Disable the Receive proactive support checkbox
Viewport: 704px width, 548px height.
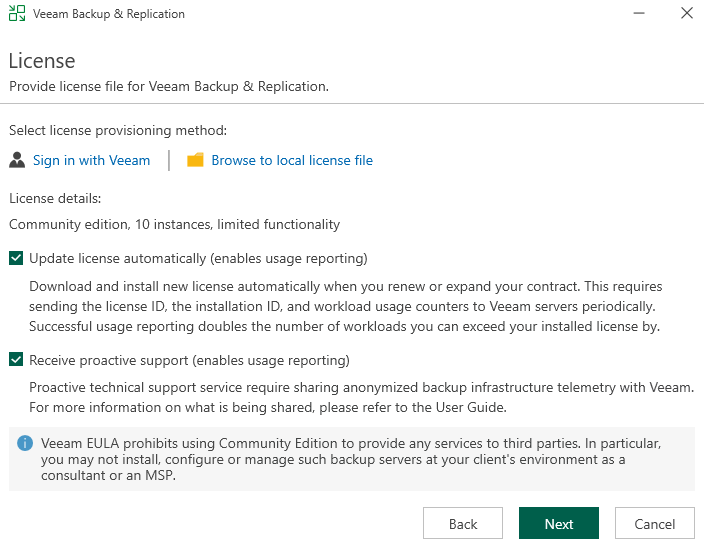click(x=16, y=360)
